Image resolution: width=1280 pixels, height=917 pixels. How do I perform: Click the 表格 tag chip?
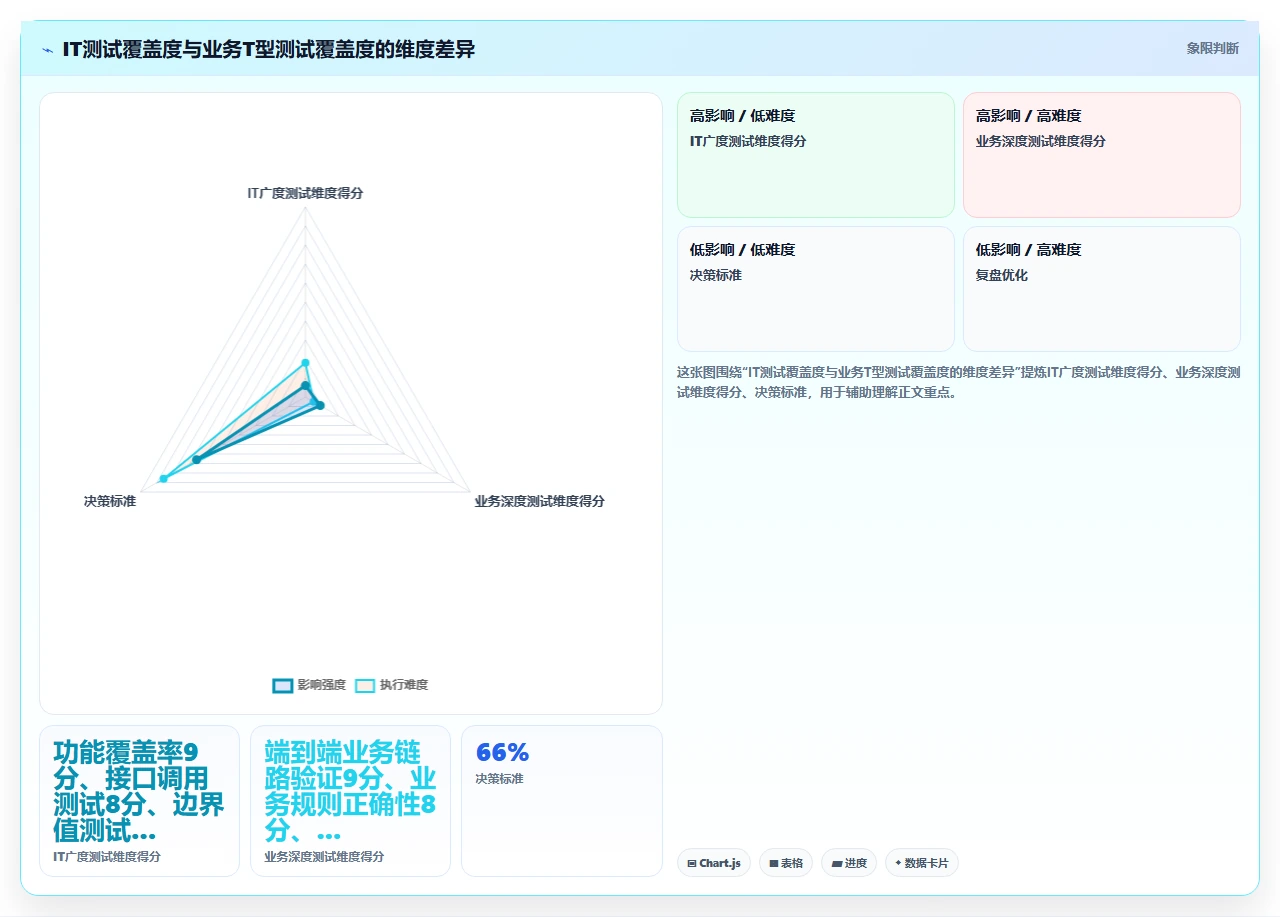[x=786, y=863]
